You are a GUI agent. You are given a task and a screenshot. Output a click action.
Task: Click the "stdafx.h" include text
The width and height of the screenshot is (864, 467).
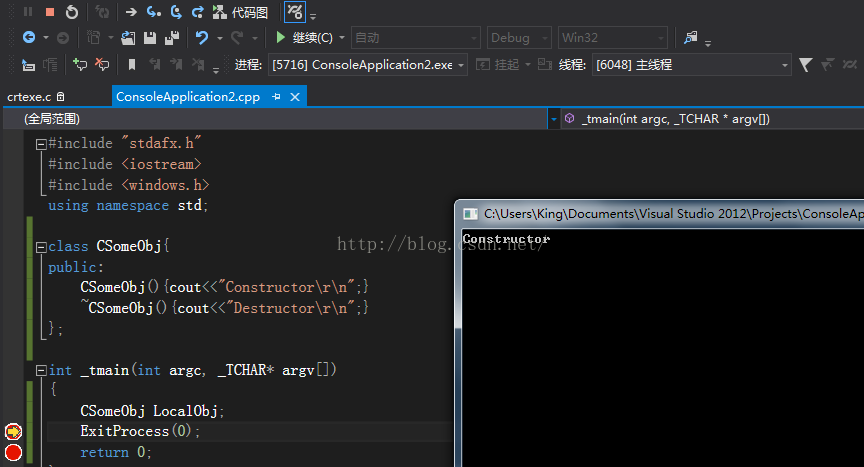(160, 143)
